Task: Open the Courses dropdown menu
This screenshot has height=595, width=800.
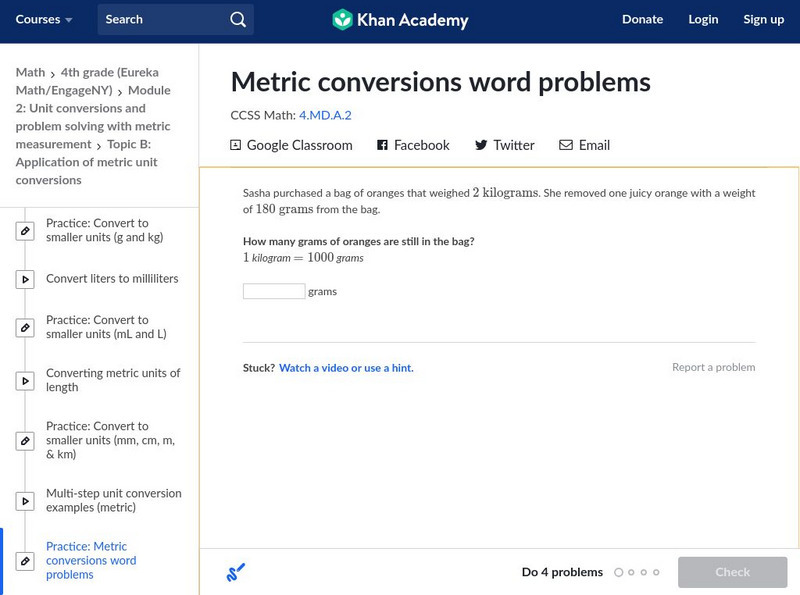Action: point(44,20)
